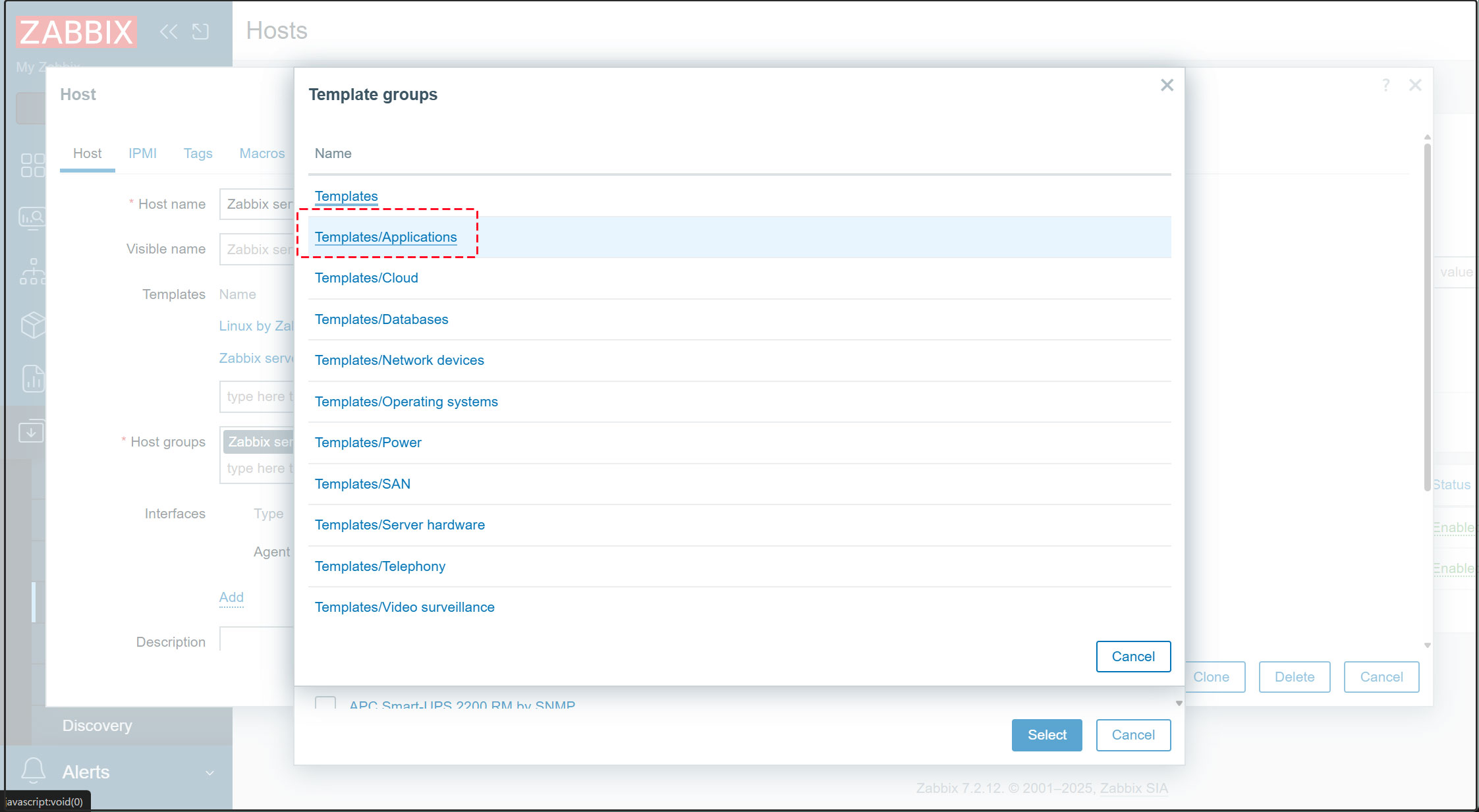1479x812 pixels.
Task: Choose Templates/Network devices group
Action: point(399,360)
